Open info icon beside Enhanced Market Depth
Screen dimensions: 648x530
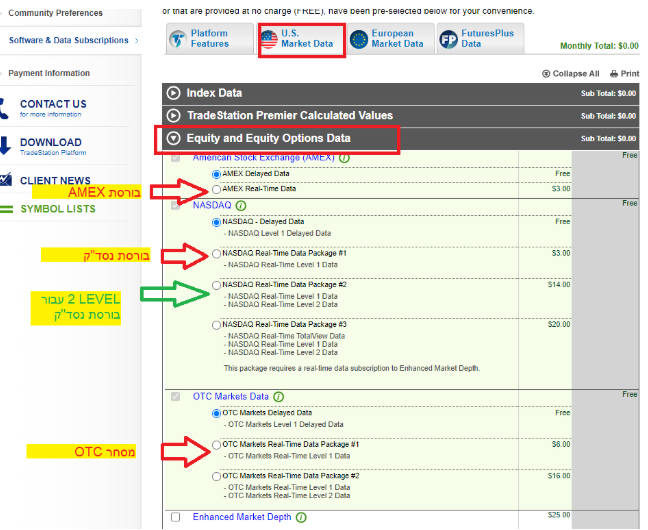(x=301, y=518)
